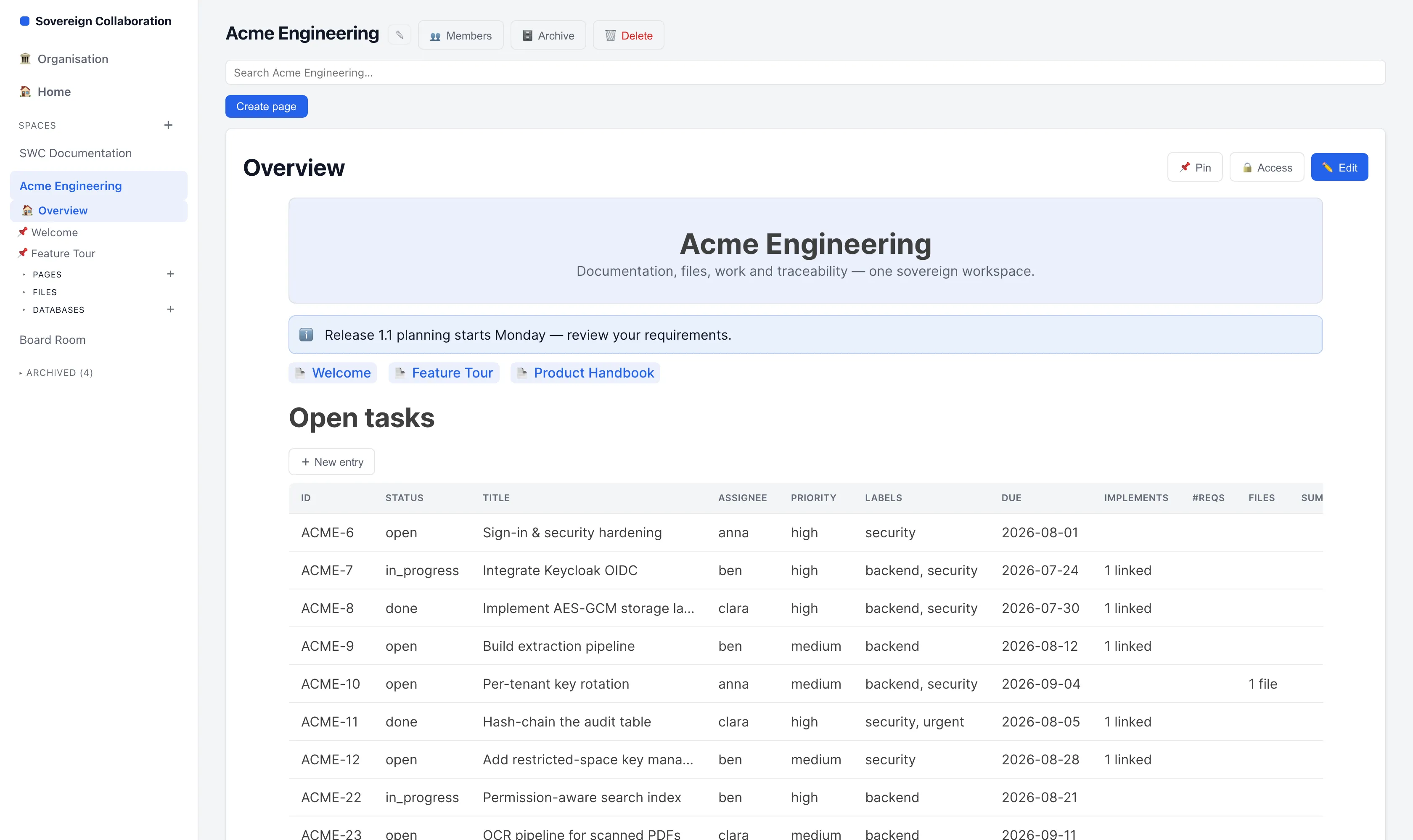Image resolution: width=1413 pixels, height=840 pixels.
Task: Open the ACME-6 task row ID
Action: coord(327,533)
